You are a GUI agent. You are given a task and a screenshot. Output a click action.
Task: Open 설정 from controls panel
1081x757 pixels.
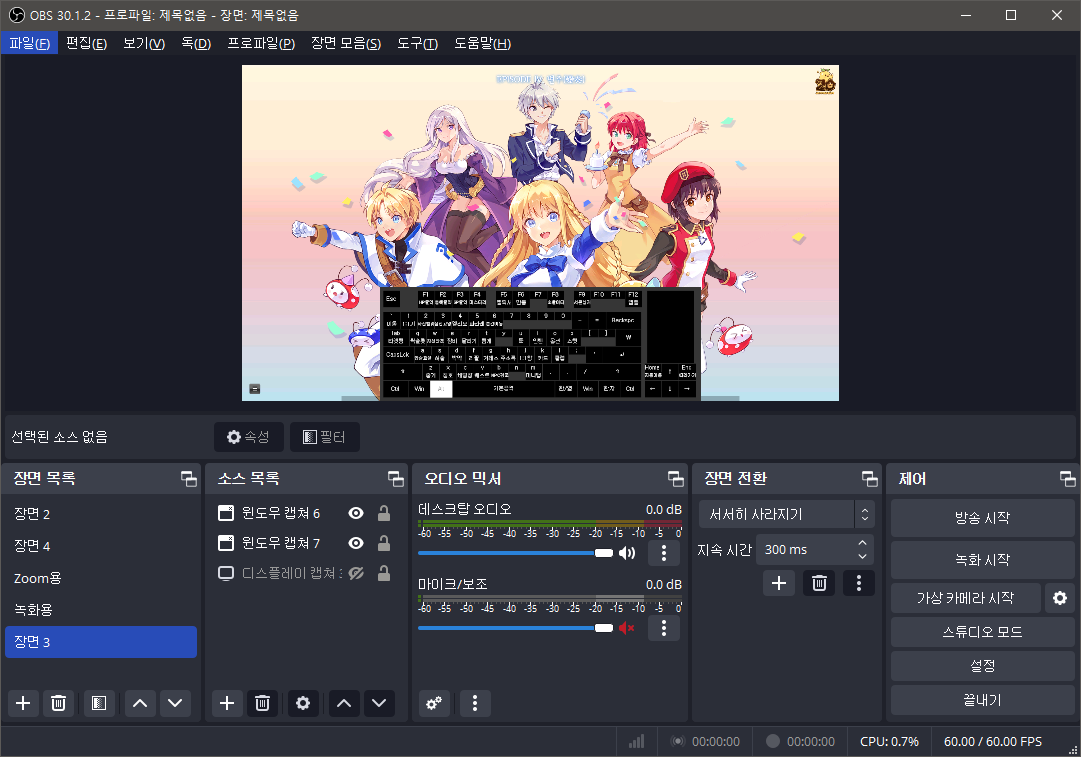[982, 665]
